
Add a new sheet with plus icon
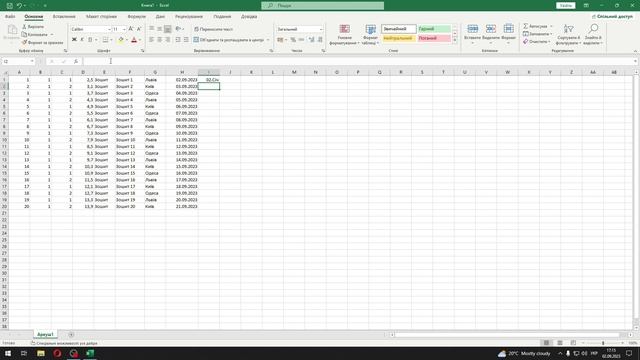tap(71, 335)
